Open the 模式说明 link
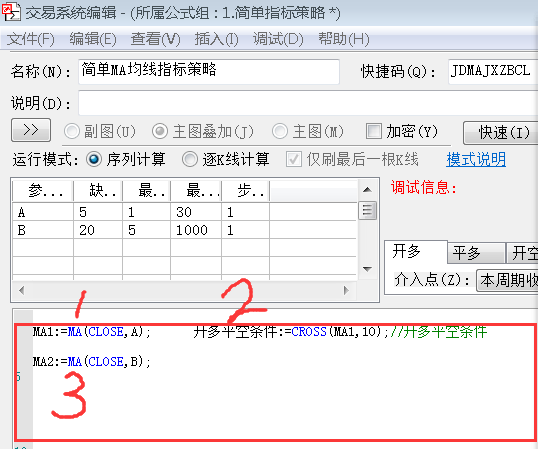This screenshot has width=538, height=449. [476, 159]
